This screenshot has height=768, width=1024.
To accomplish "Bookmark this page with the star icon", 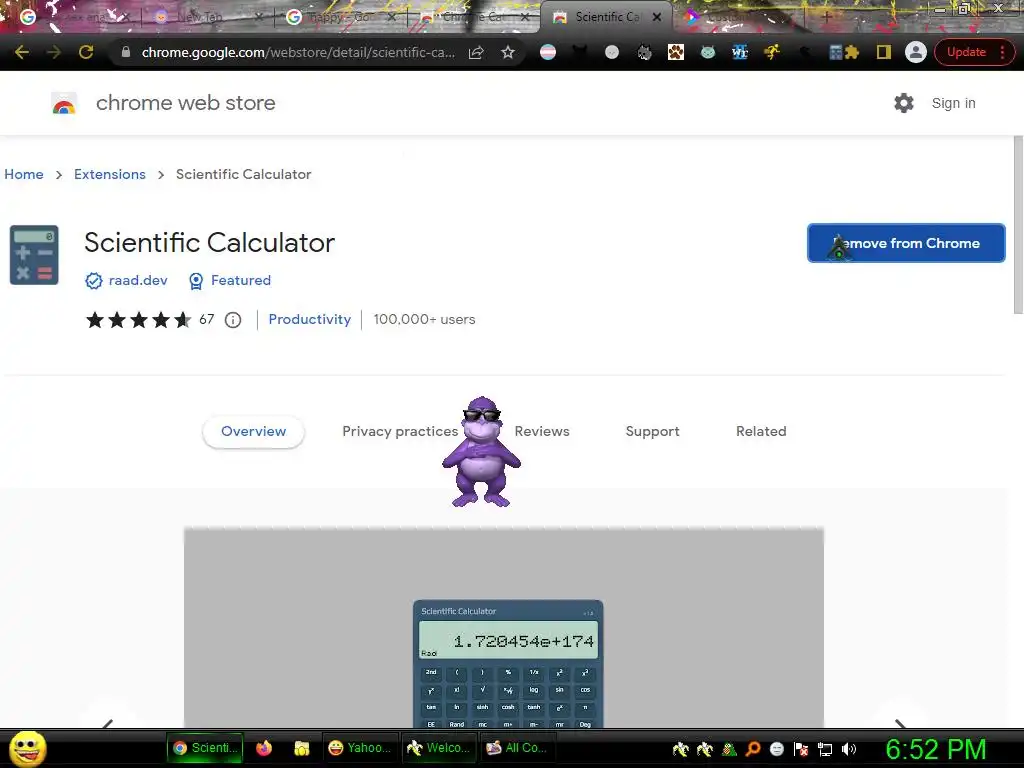I will (507, 52).
